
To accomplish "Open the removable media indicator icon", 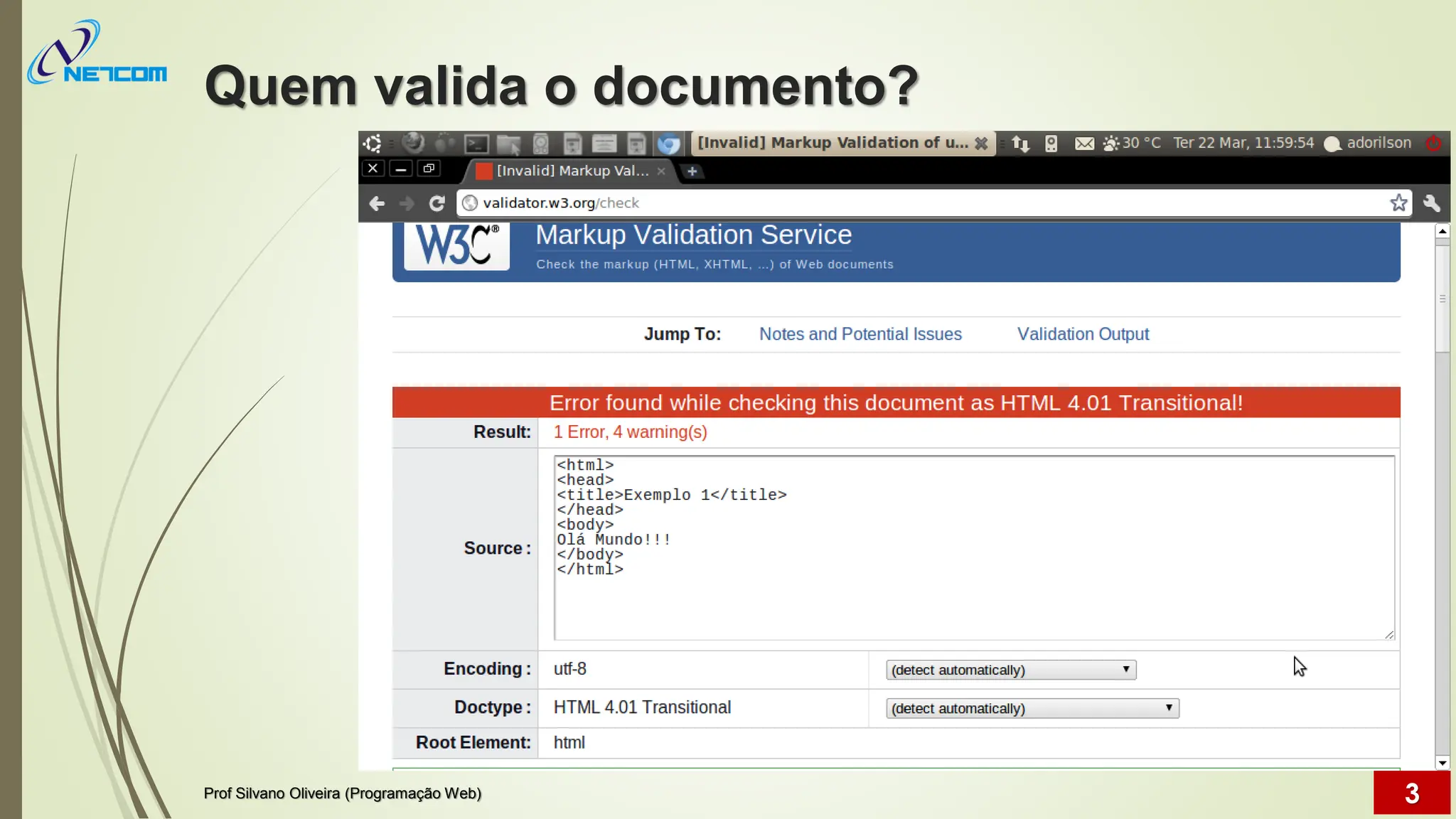I will pyautogui.click(x=1051, y=144).
